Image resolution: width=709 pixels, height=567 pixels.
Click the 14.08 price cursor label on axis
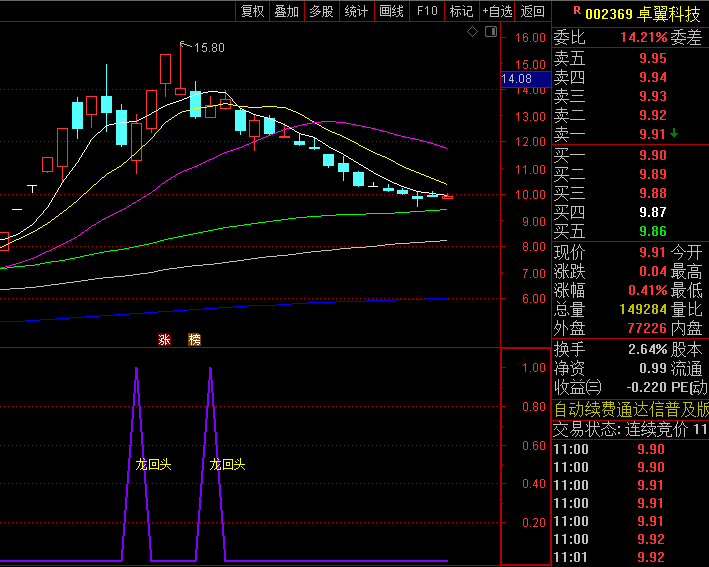pos(517,78)
